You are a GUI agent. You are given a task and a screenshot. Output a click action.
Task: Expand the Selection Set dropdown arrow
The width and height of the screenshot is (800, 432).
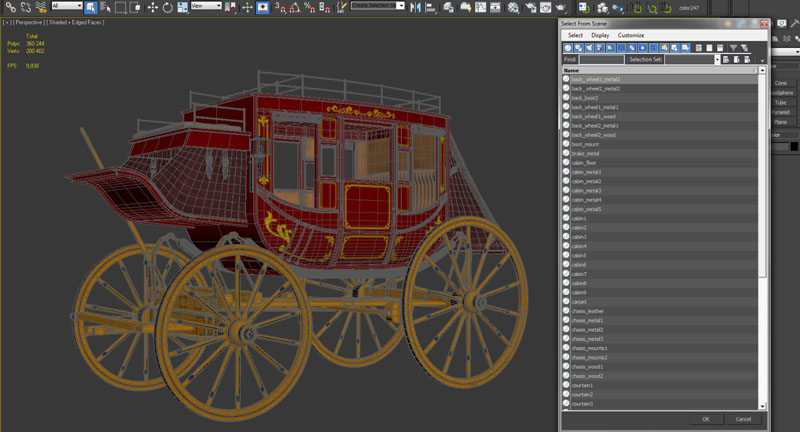[716, 59]
